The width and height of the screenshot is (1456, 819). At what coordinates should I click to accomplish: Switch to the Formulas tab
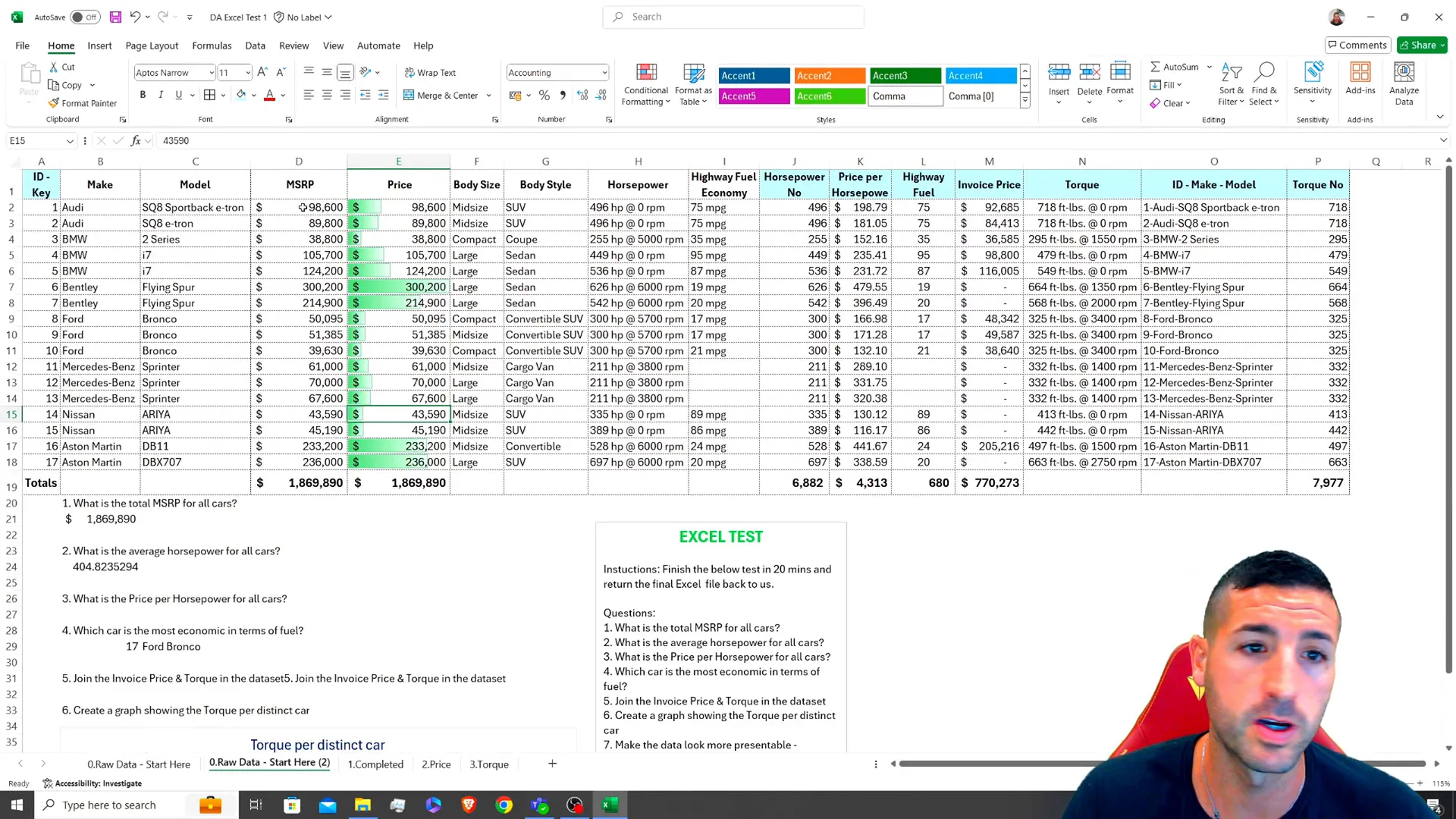(212, 45)
